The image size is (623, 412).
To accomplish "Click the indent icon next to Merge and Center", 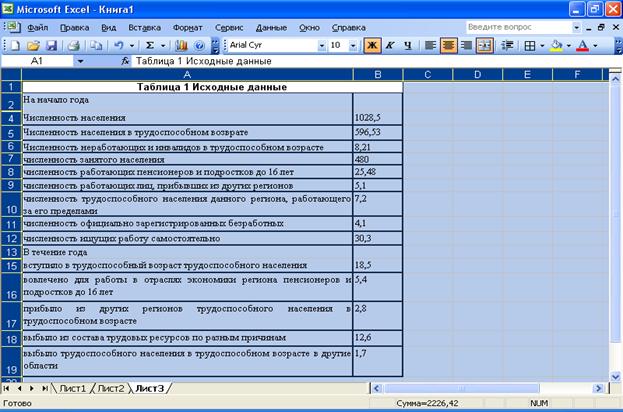I will click(507, 46).
